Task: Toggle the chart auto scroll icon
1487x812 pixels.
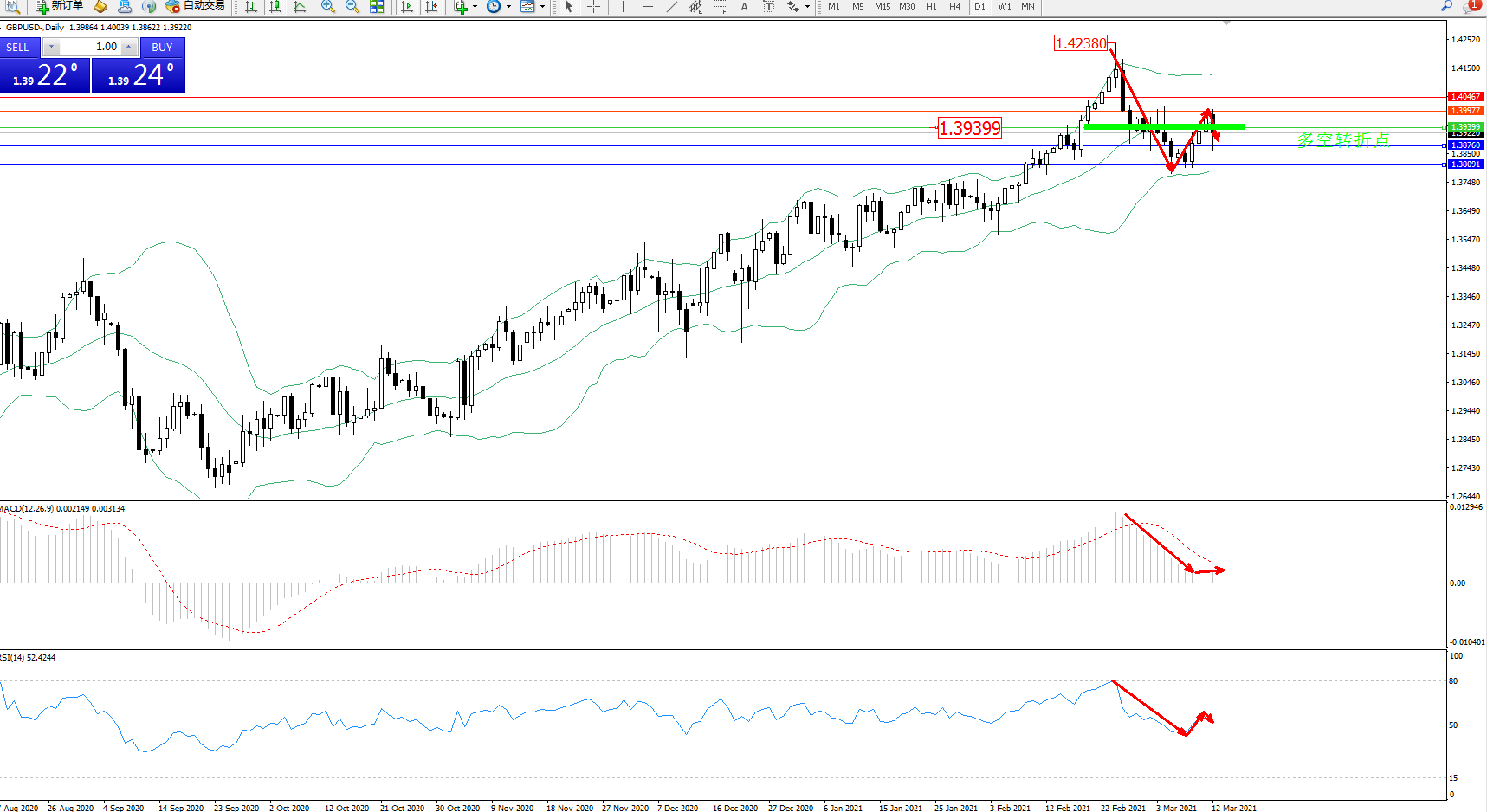Action: click(407, 7)
